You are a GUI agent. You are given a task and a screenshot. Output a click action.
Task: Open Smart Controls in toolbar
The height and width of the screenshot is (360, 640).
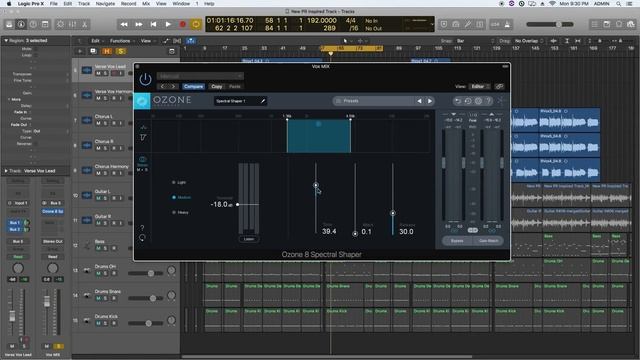[60, 24]
